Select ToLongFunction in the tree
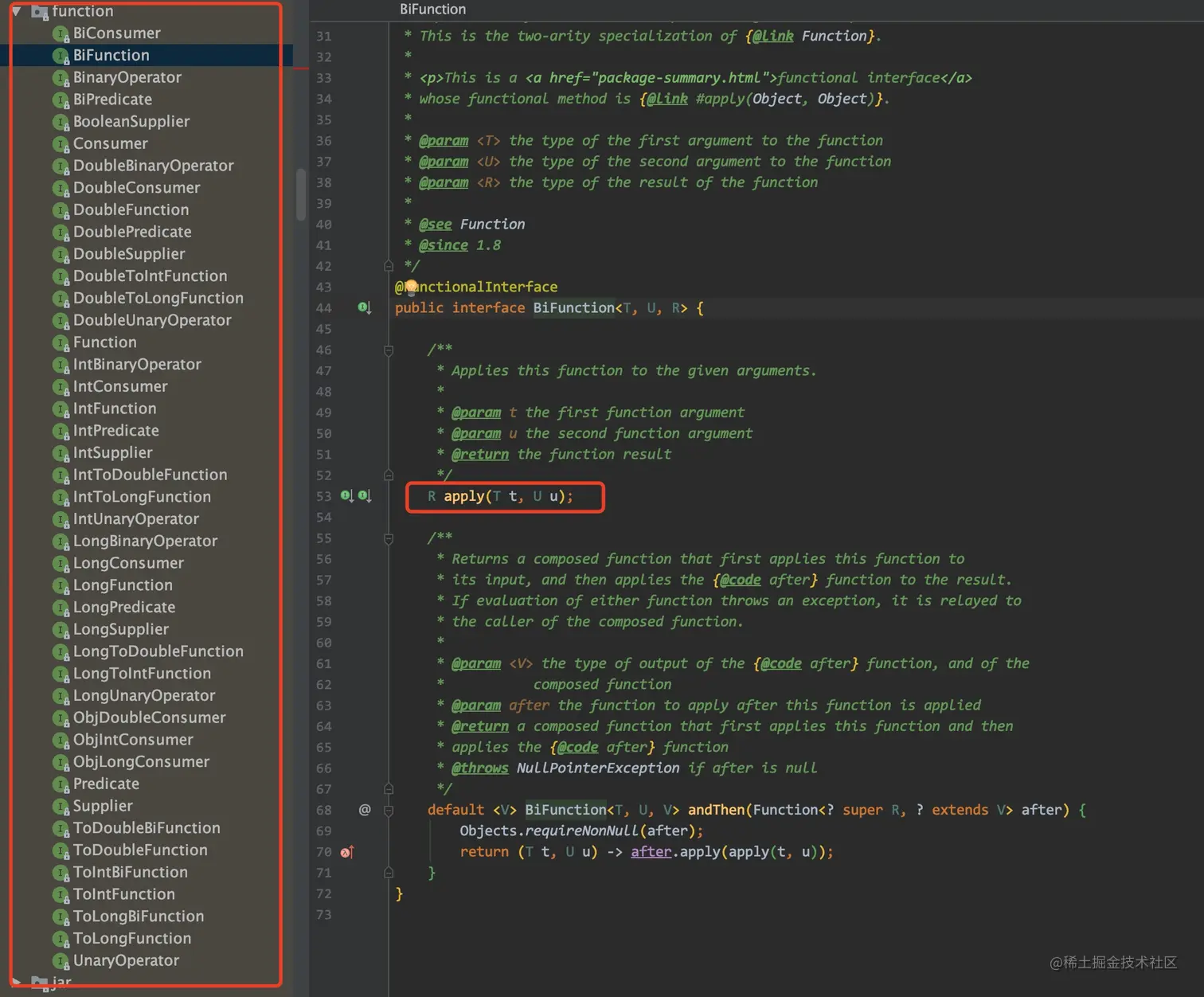The height and width of the screenshot is (997, 1204). tap(132, 939)
